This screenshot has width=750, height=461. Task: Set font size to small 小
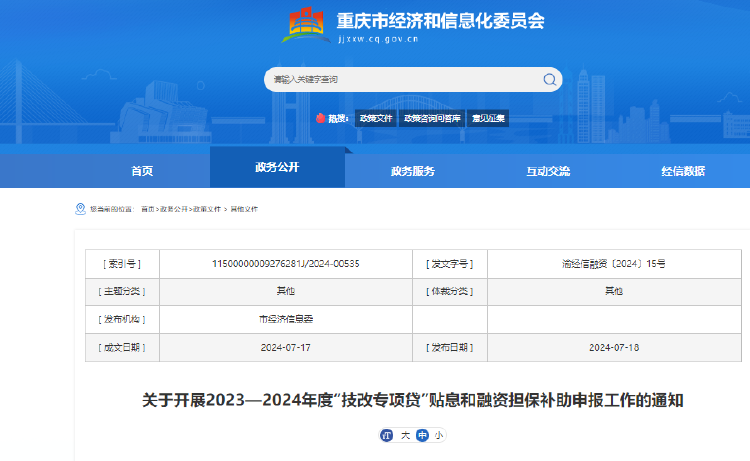pos(439,435)
